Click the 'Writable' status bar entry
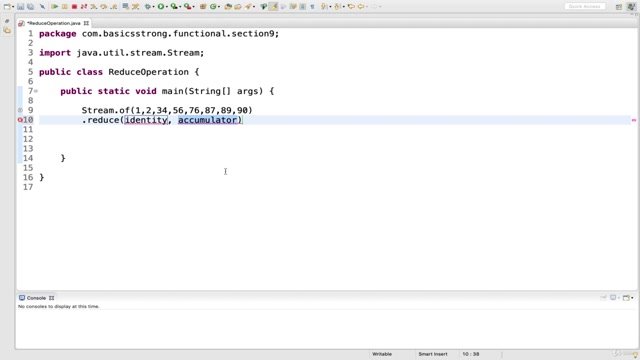This screenshot has width=640, height=360. [382, 354]
